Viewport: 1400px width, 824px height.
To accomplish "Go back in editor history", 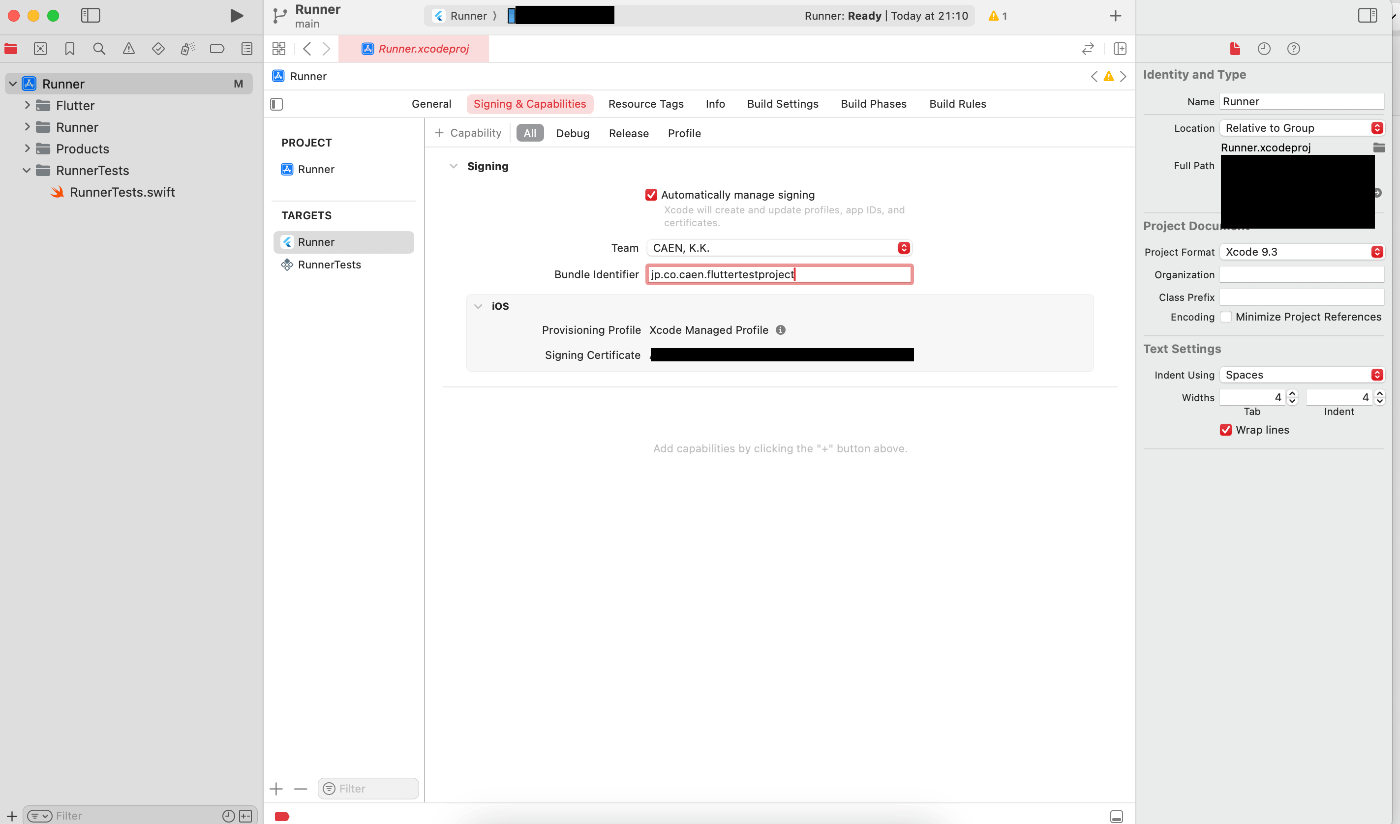I will tap(307, 48).
